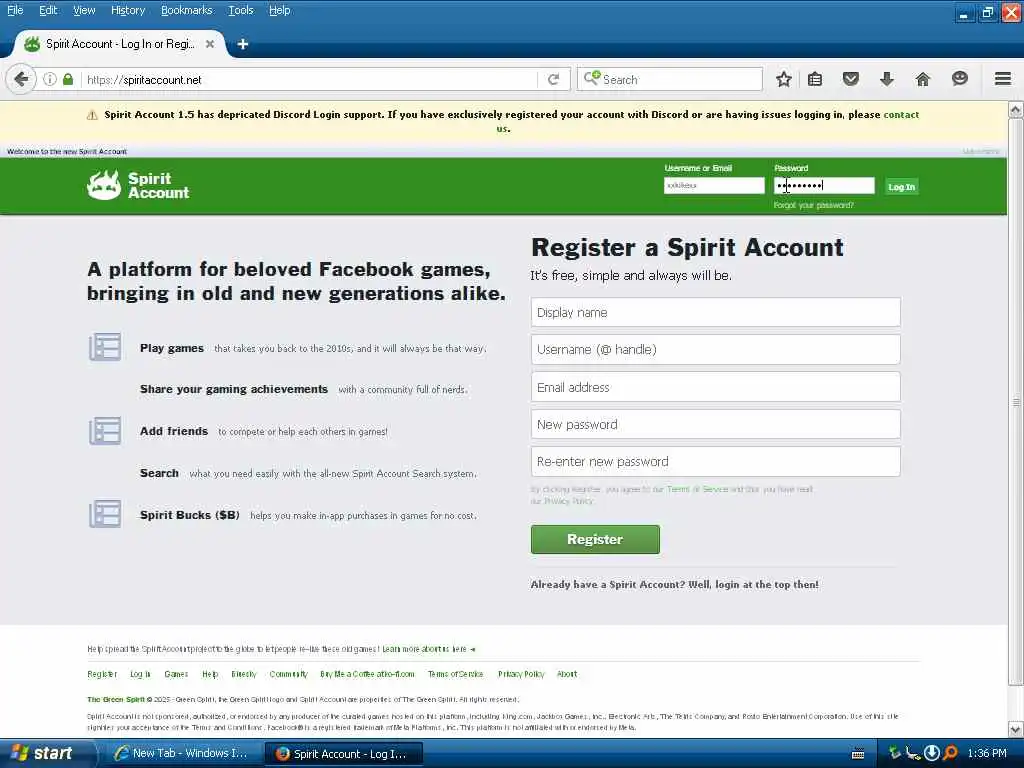Reload the page with the refresh arrow
This screenshot has width=1024, height=768.
[554, 79]
